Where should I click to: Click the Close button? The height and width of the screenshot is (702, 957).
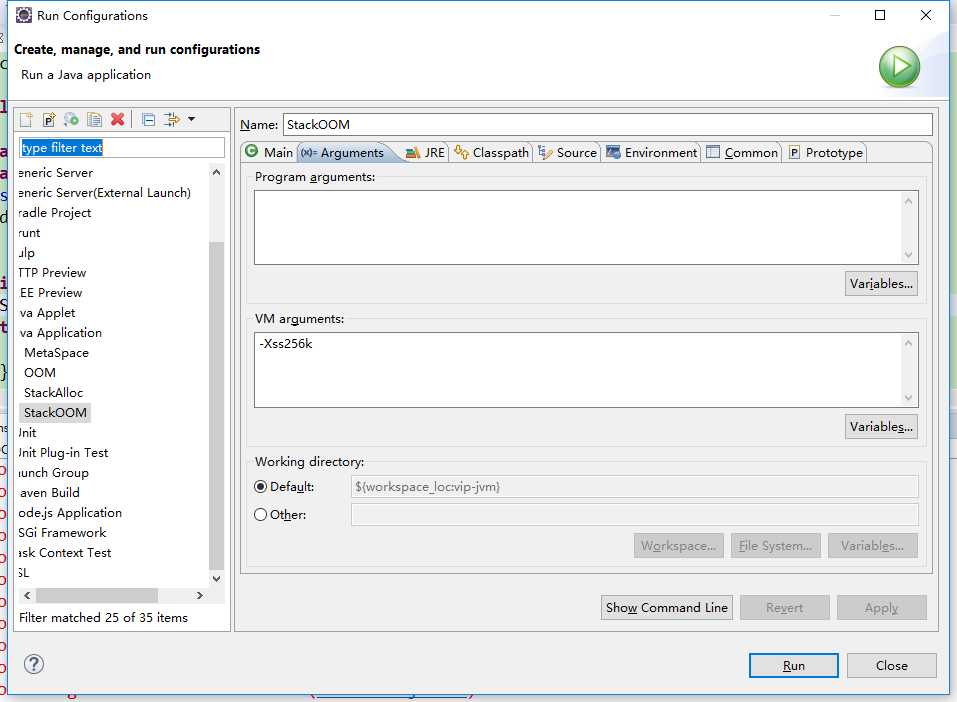[892, 665]
